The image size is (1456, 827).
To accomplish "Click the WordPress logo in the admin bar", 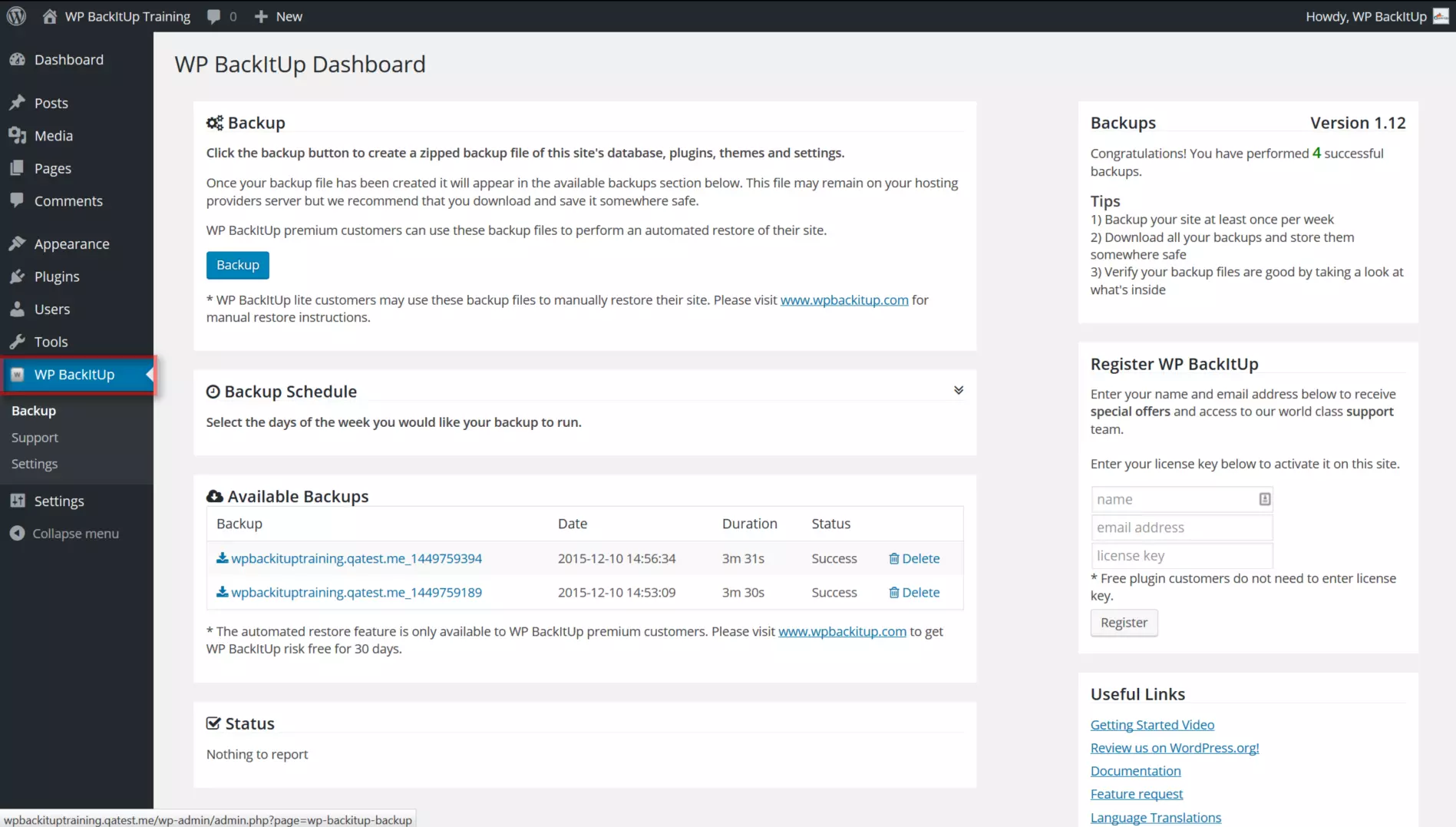I will point(16,16).
